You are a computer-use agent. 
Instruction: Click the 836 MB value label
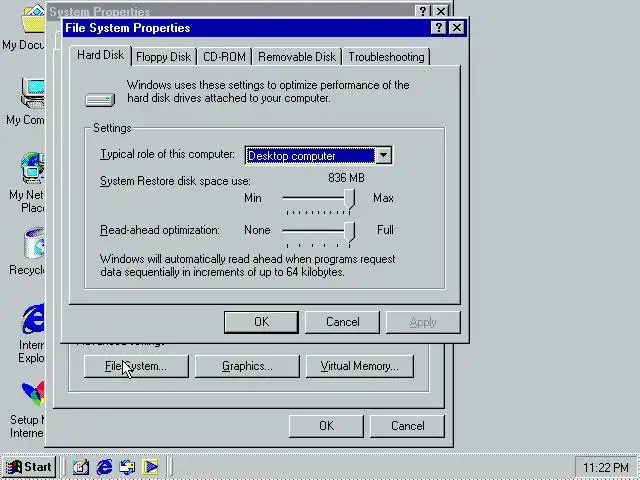pos(346,178)
